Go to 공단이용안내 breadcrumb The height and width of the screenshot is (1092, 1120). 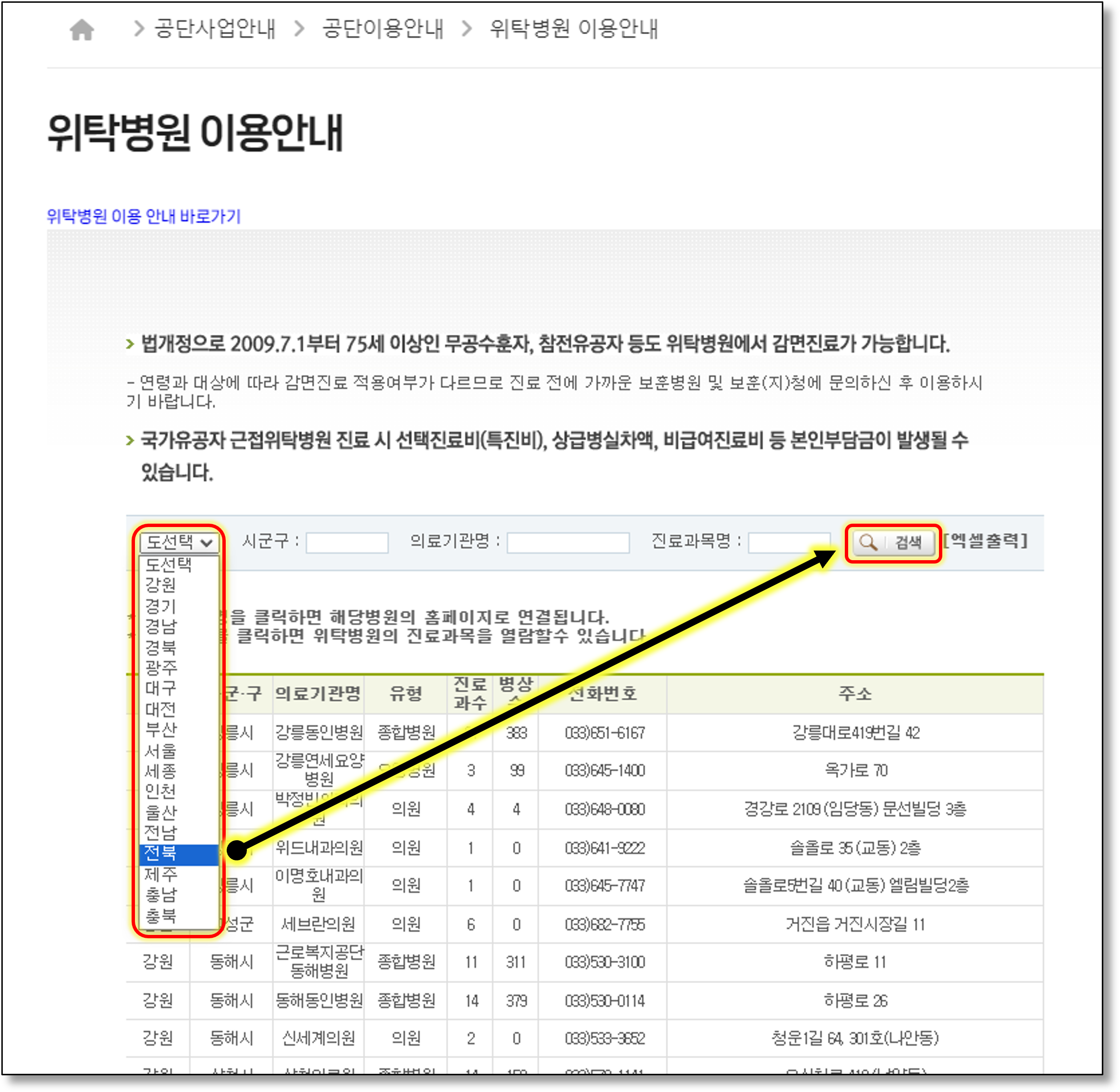coord(382,29)
